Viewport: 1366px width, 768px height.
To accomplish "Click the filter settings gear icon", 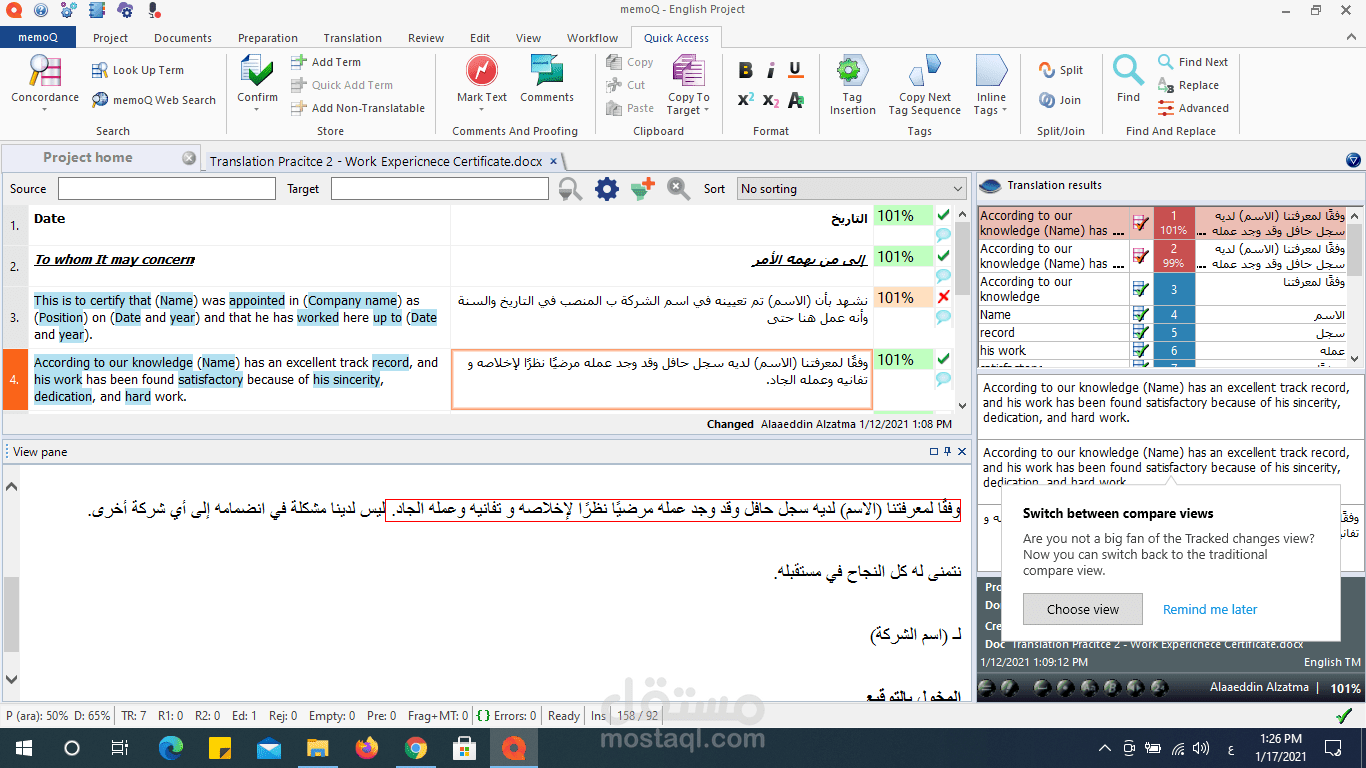I will click(607, 188).
